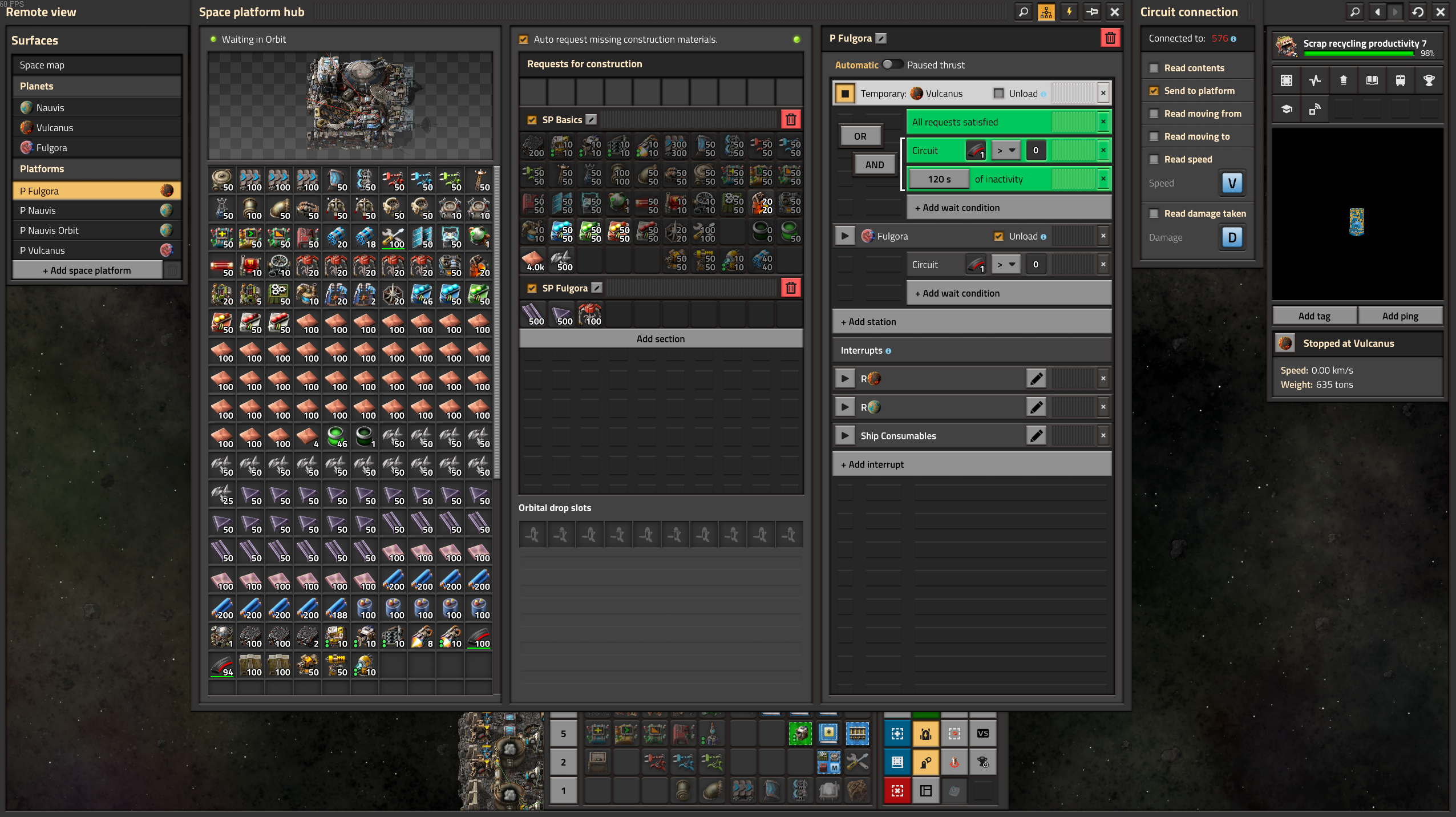Click the 120 s inactivity time field

pyautogui.click(x=939, y=179)
